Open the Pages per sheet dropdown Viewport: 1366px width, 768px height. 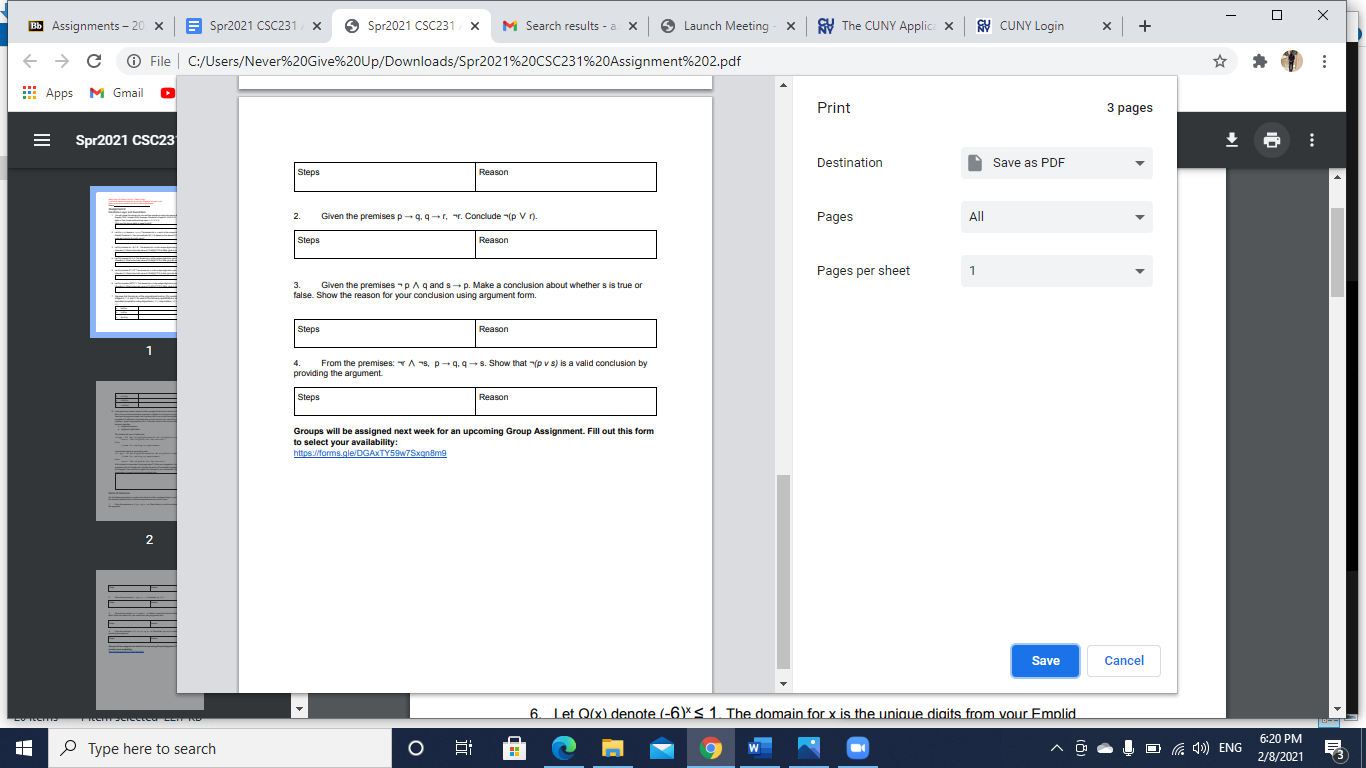[x=1057, y=271]
